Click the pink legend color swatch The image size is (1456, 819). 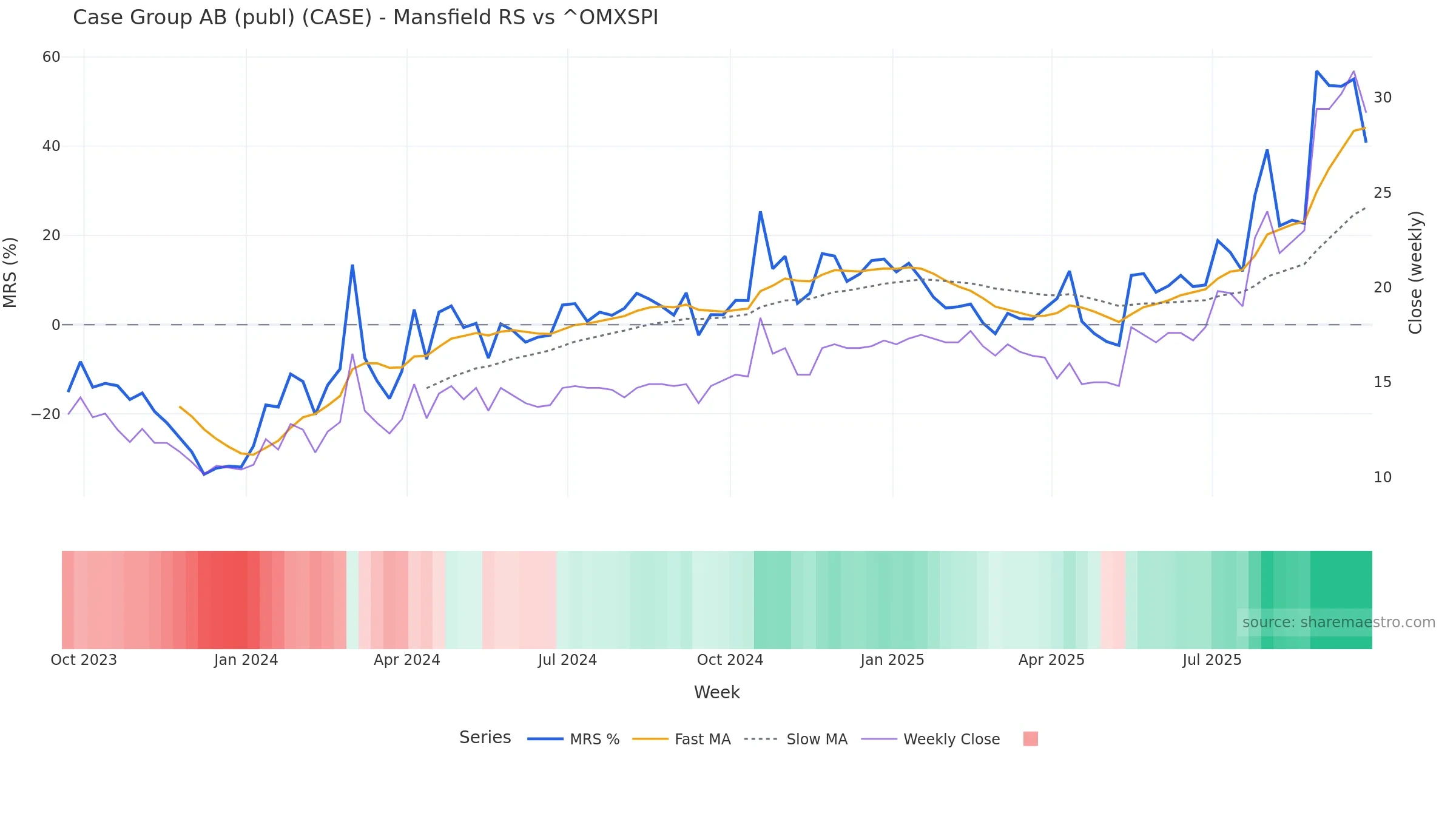pos(1030,739)
